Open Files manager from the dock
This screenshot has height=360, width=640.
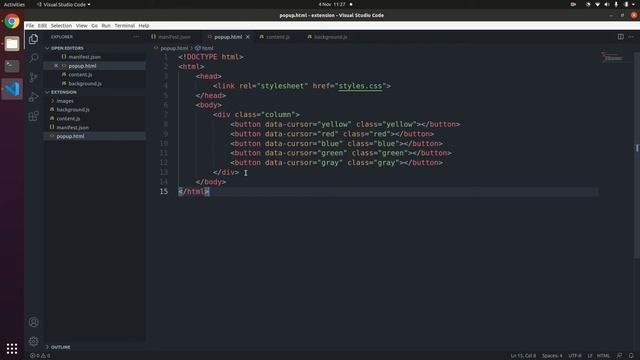12,44
